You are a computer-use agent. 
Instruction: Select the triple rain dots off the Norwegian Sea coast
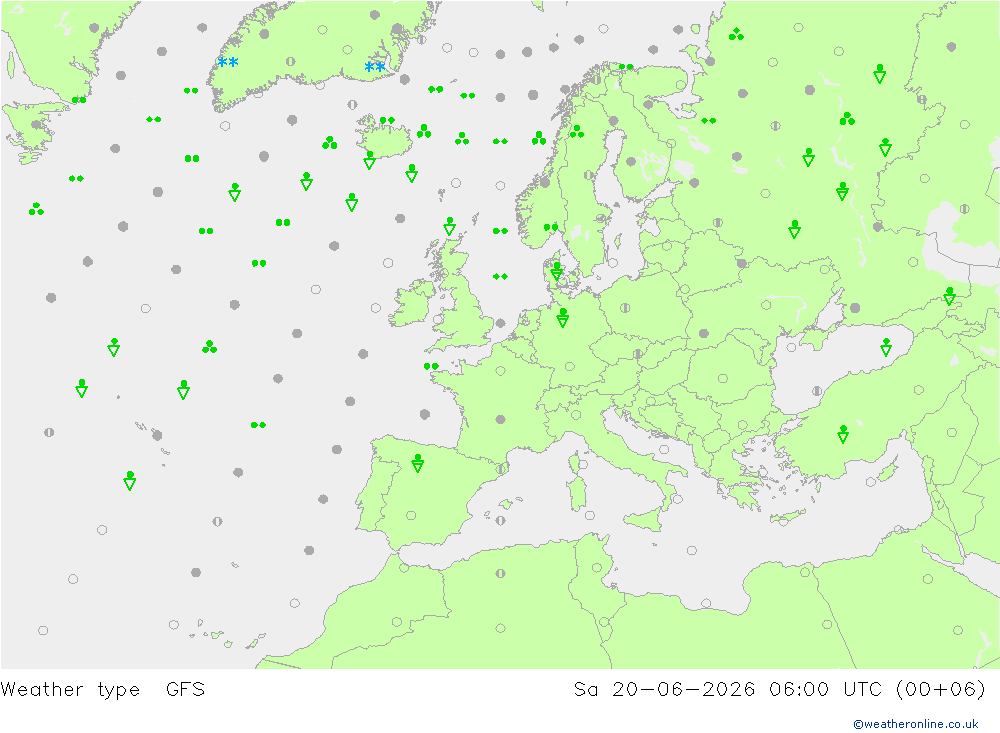point(539,138)
